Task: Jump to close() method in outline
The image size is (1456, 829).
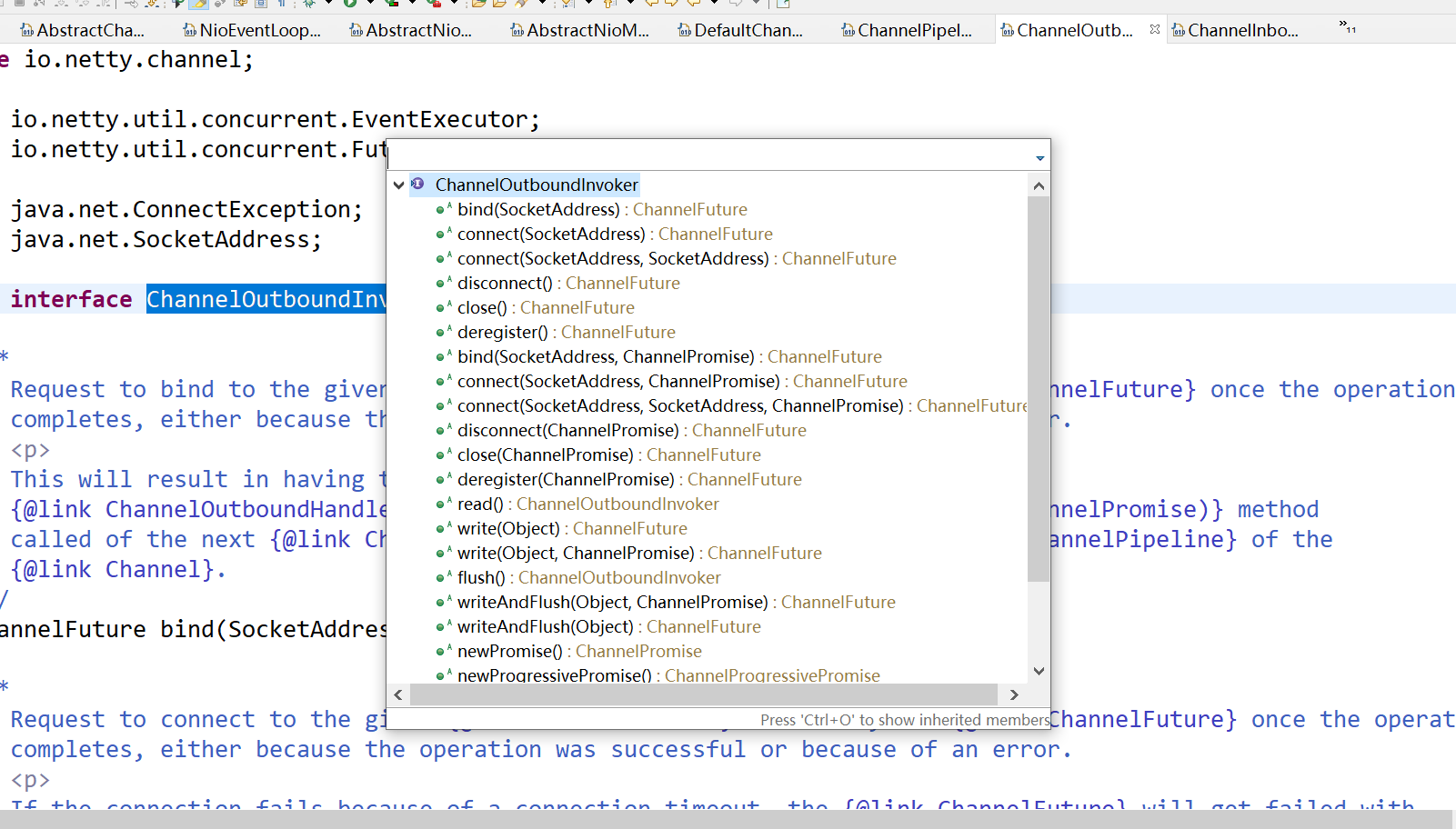Action: click(x=536, y=307)
